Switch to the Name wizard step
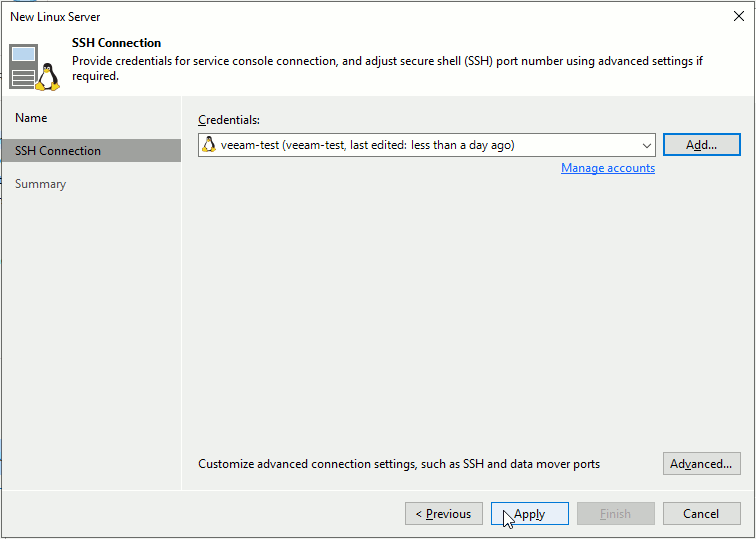The width and height of the screenshot is (756, 539). 31,118
